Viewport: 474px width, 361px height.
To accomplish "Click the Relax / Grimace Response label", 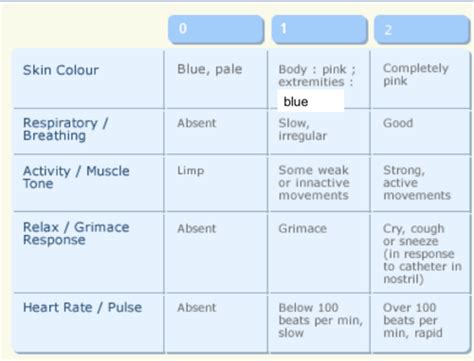I will pyautogui.click(x=76, y=233).
